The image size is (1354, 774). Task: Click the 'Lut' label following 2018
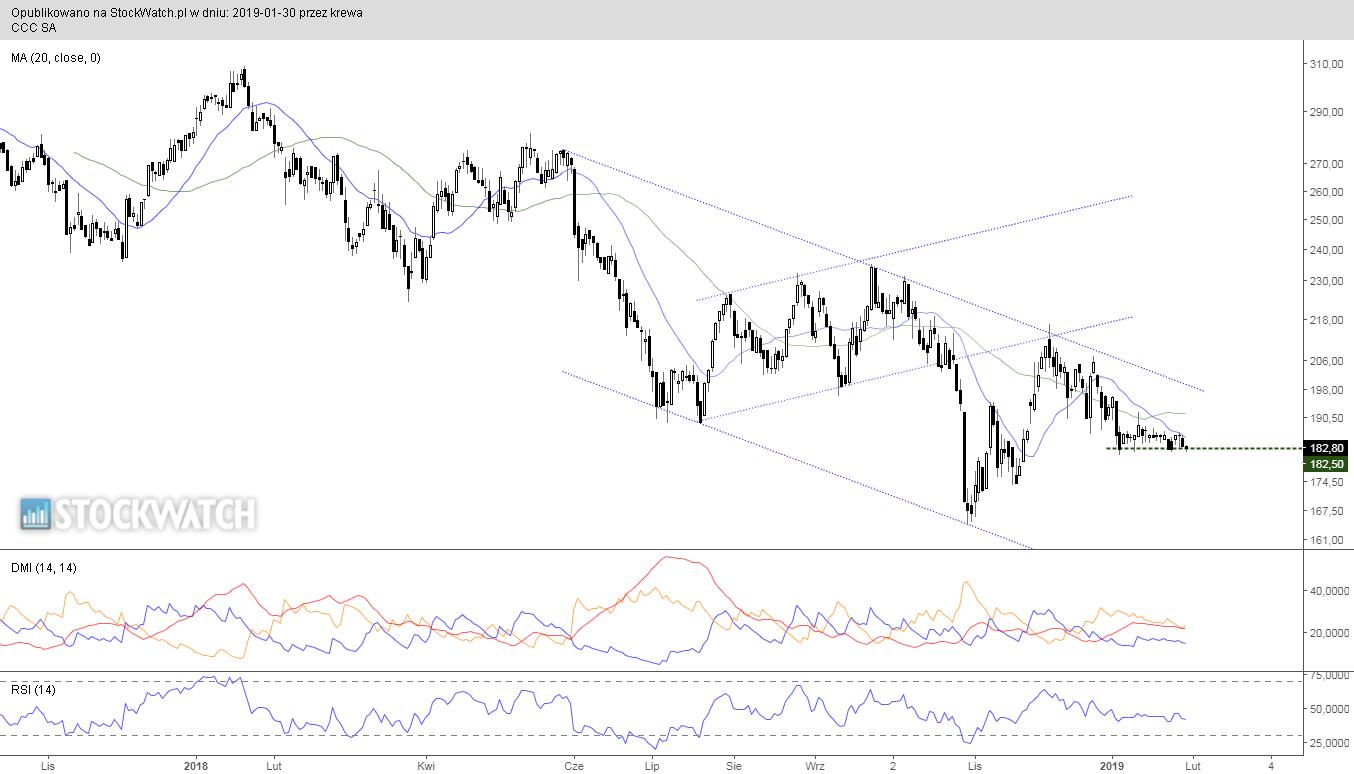point(273,765)
